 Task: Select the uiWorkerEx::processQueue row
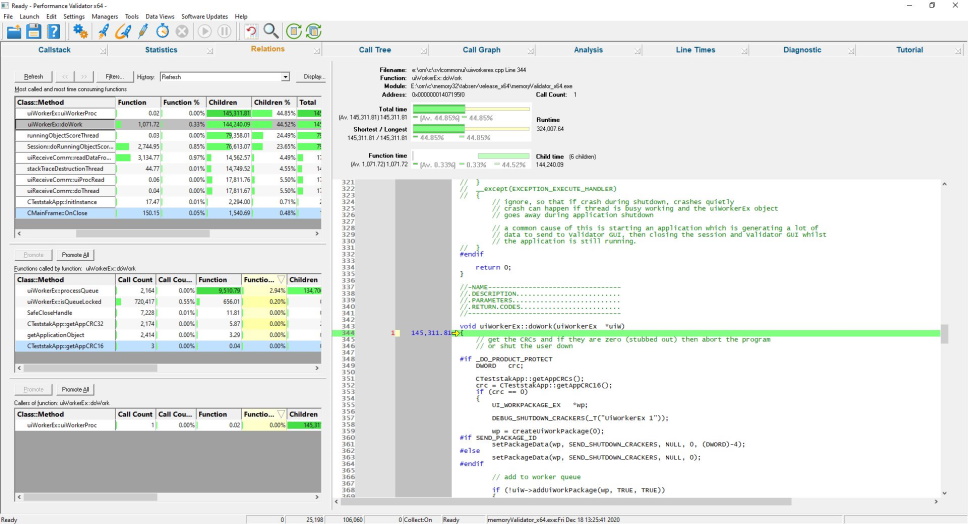[x=168, y=291]
